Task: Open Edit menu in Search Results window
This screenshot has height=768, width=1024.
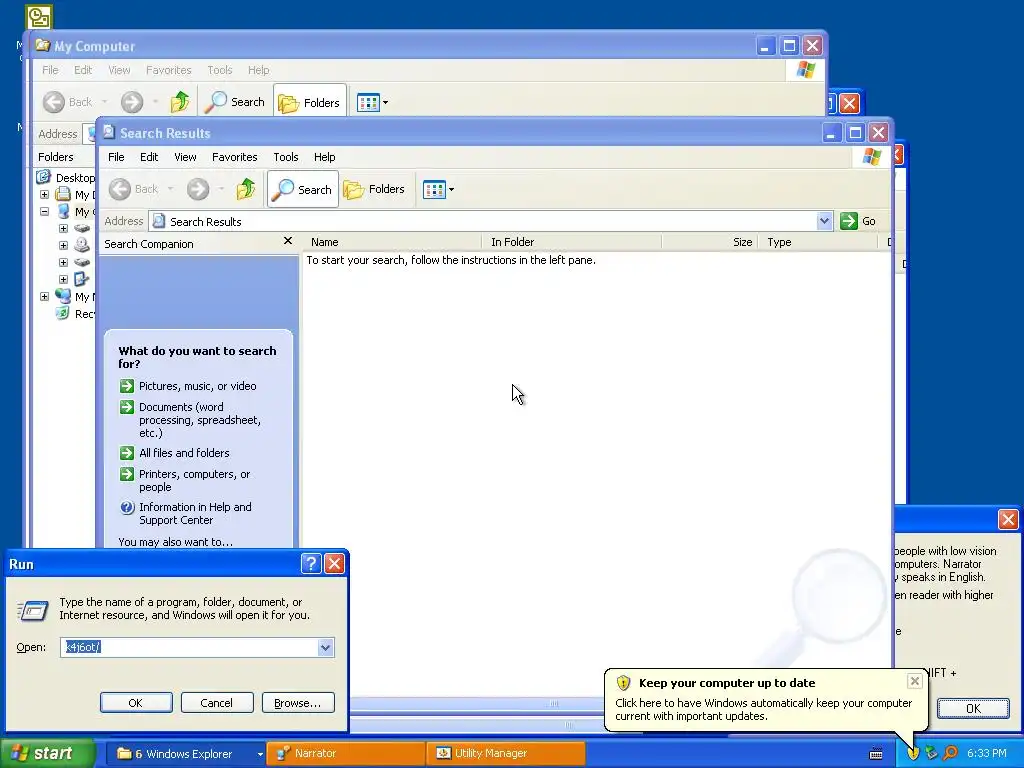Action: click(x=149, y=157)
